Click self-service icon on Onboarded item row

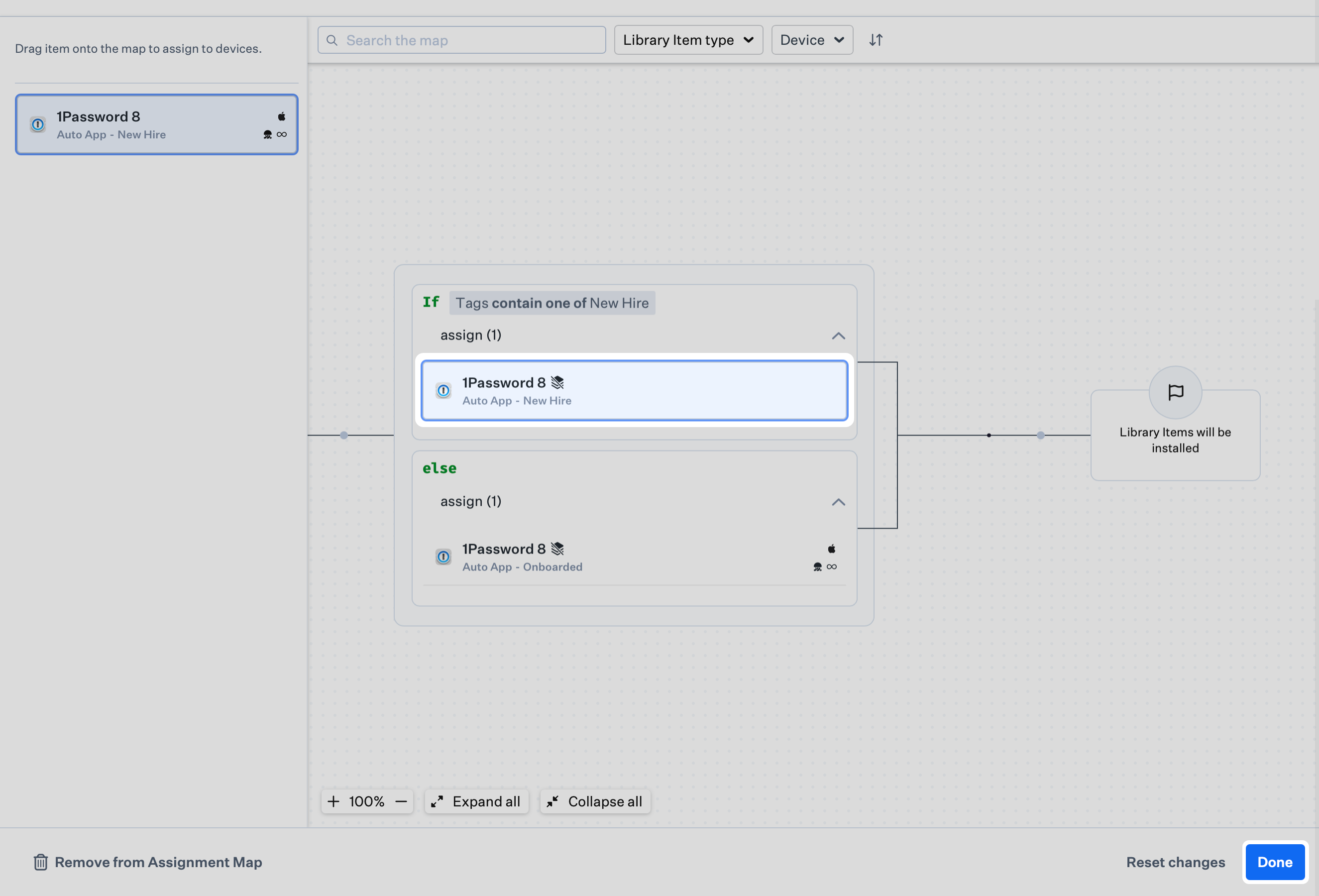click(818, 567)
